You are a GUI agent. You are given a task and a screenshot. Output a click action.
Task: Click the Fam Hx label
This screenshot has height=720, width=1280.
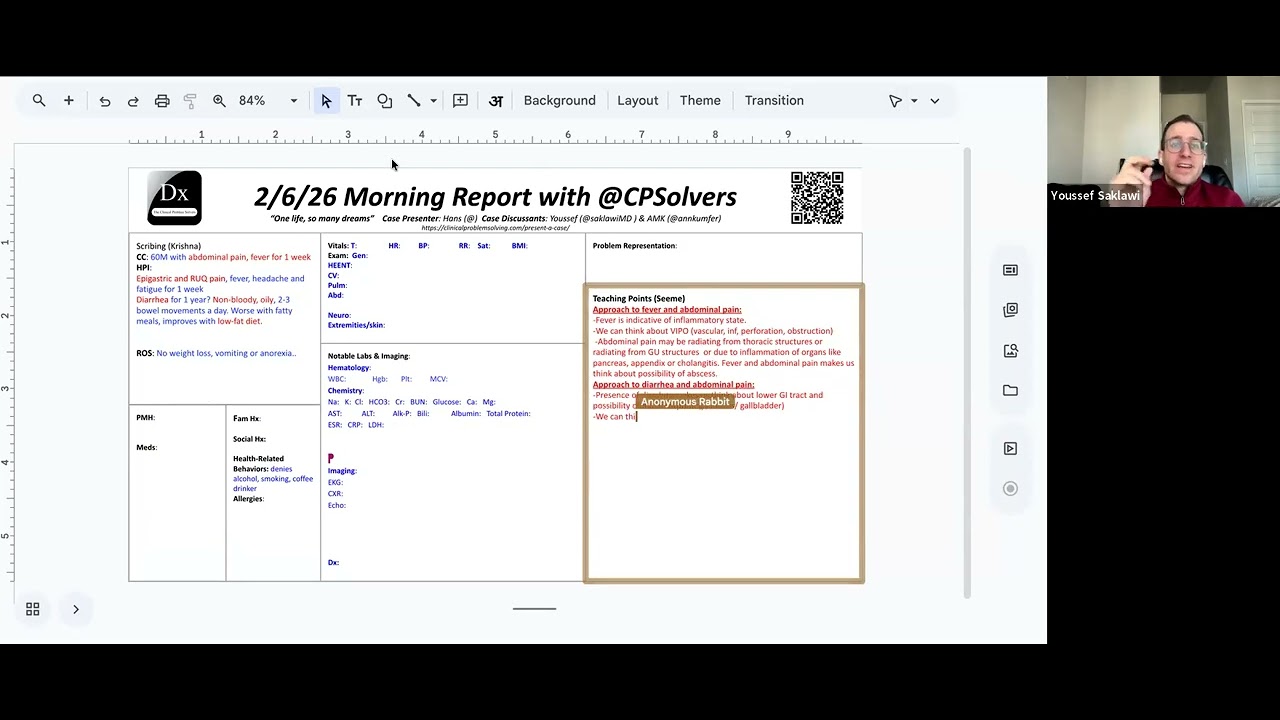[246, 419]
